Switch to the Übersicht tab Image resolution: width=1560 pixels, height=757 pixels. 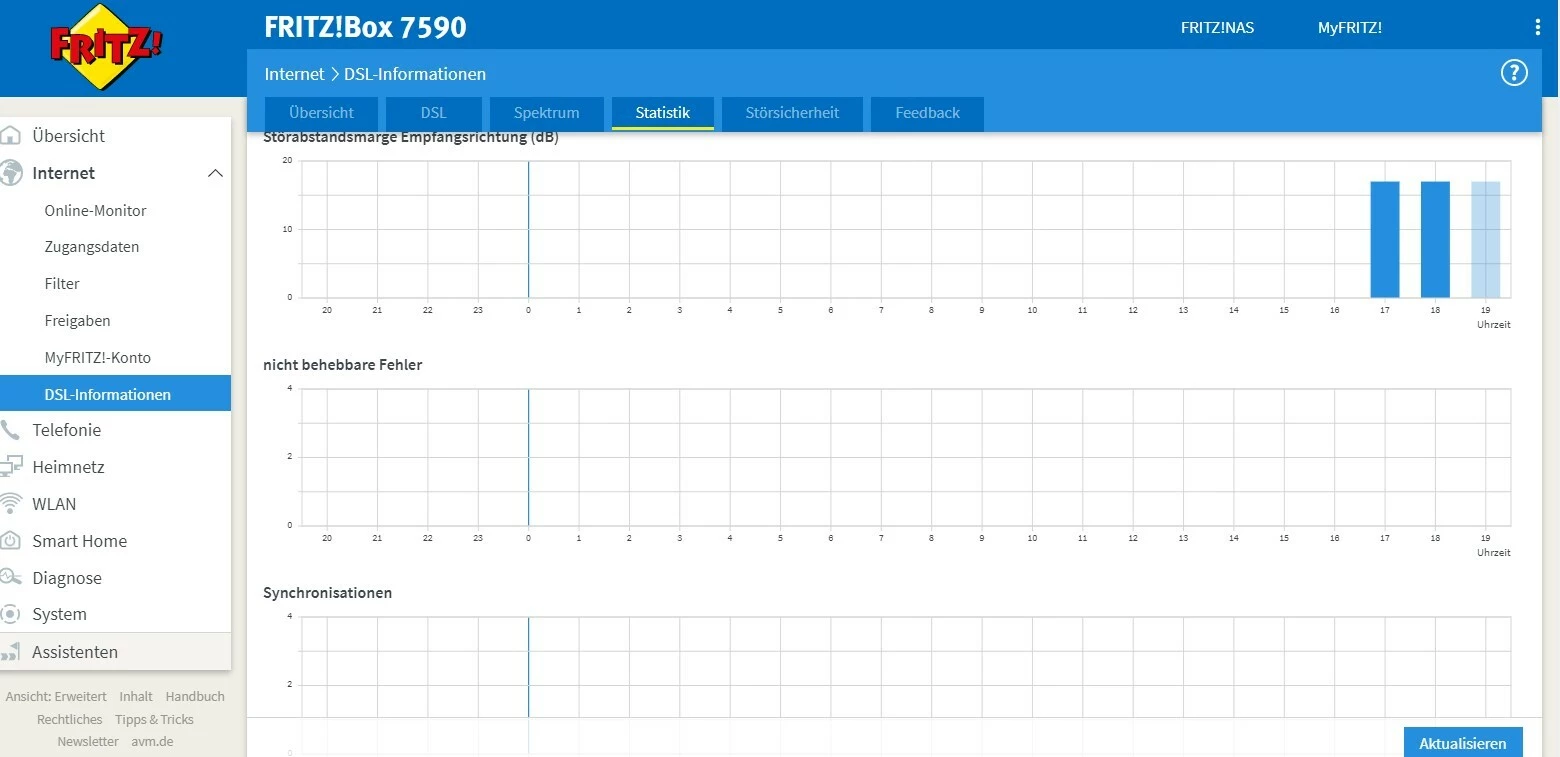tap(321, 113)
